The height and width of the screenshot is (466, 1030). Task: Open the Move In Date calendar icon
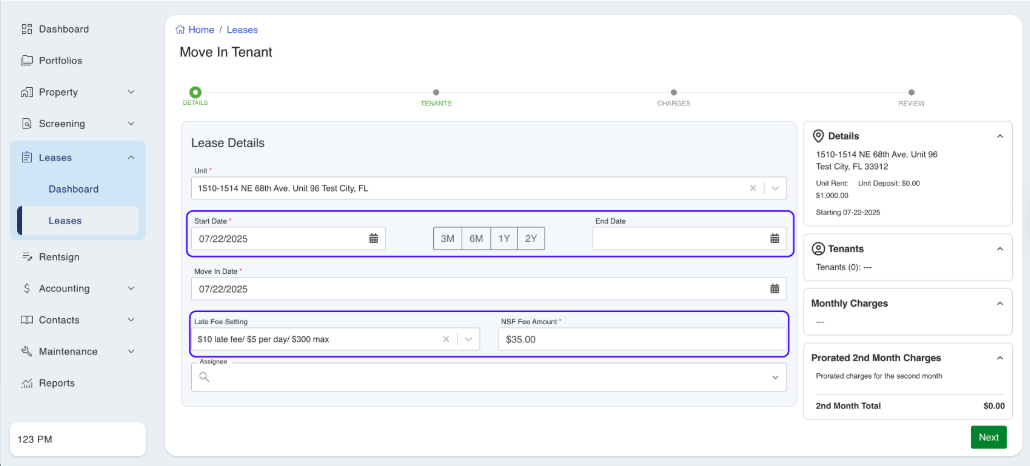coord(774,289)
